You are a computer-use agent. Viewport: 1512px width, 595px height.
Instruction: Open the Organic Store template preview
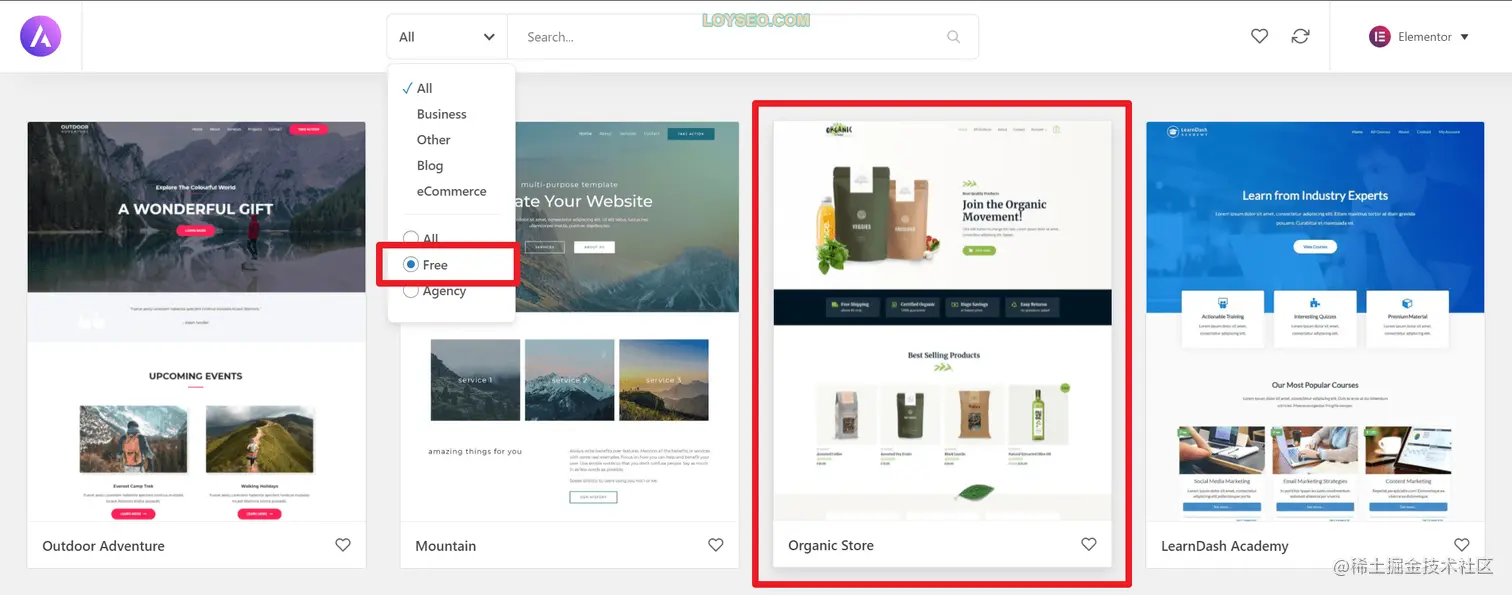(942, 321)
